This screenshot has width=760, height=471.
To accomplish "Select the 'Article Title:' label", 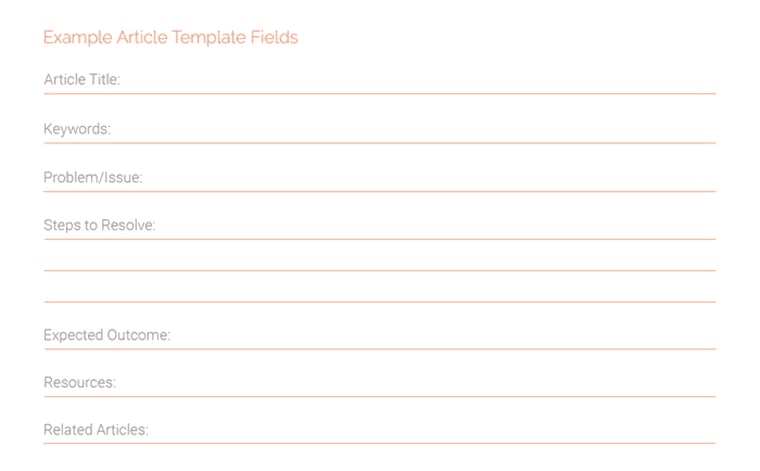I will click(x=82, y=80).
